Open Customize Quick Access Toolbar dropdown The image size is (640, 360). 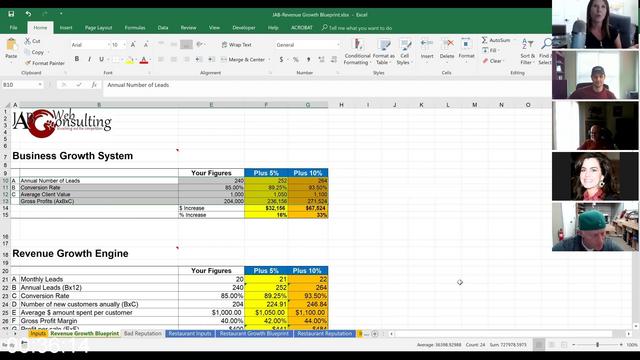pyautogui.click(x=61, y=14)
